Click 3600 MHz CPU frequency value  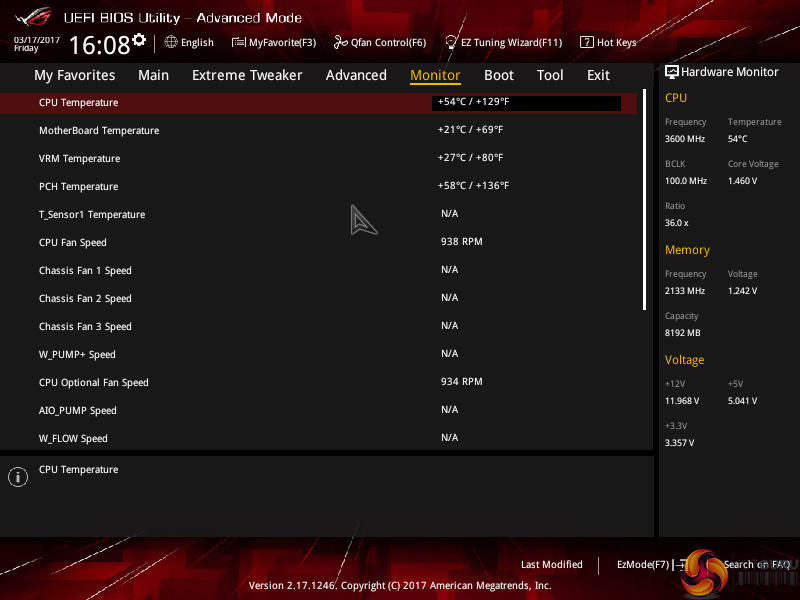685,139
